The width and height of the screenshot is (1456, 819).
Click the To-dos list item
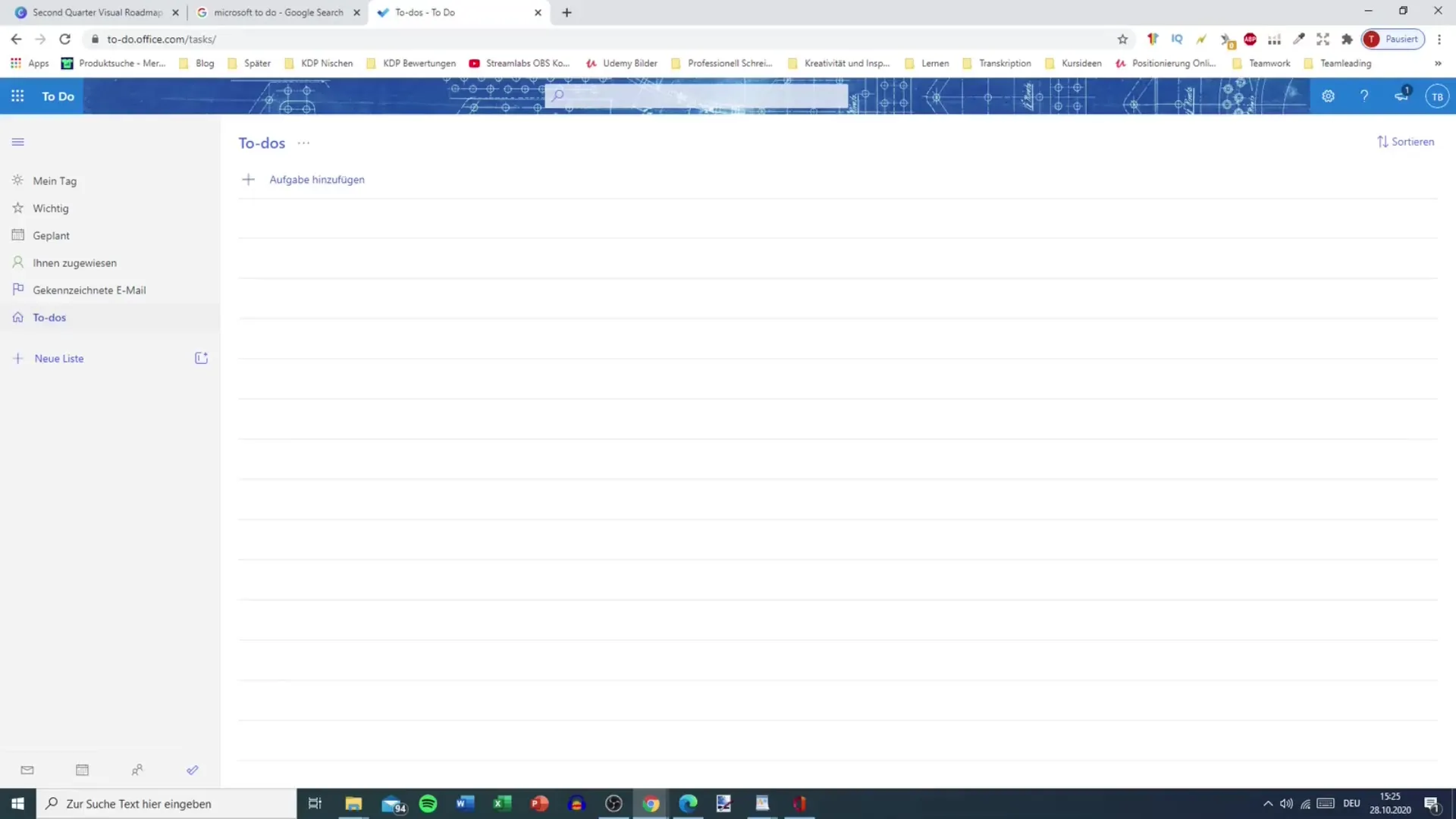coord(49,317)
